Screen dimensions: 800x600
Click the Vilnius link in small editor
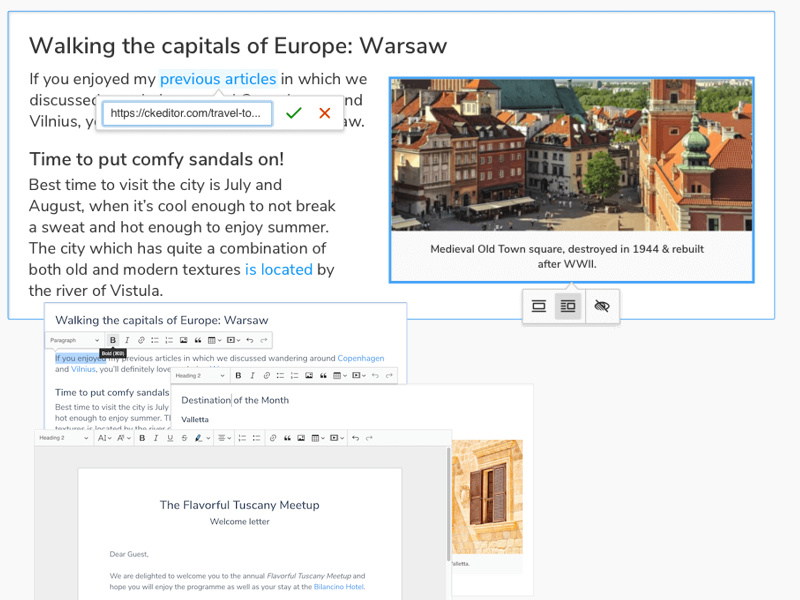coord(83,369)
